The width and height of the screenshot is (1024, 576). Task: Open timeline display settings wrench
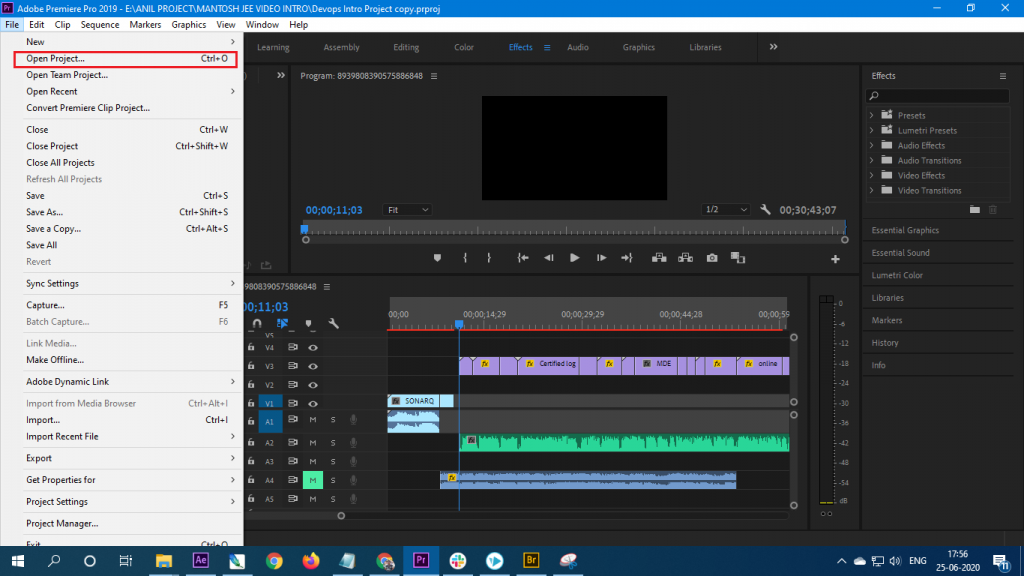[x=334, y=324]
